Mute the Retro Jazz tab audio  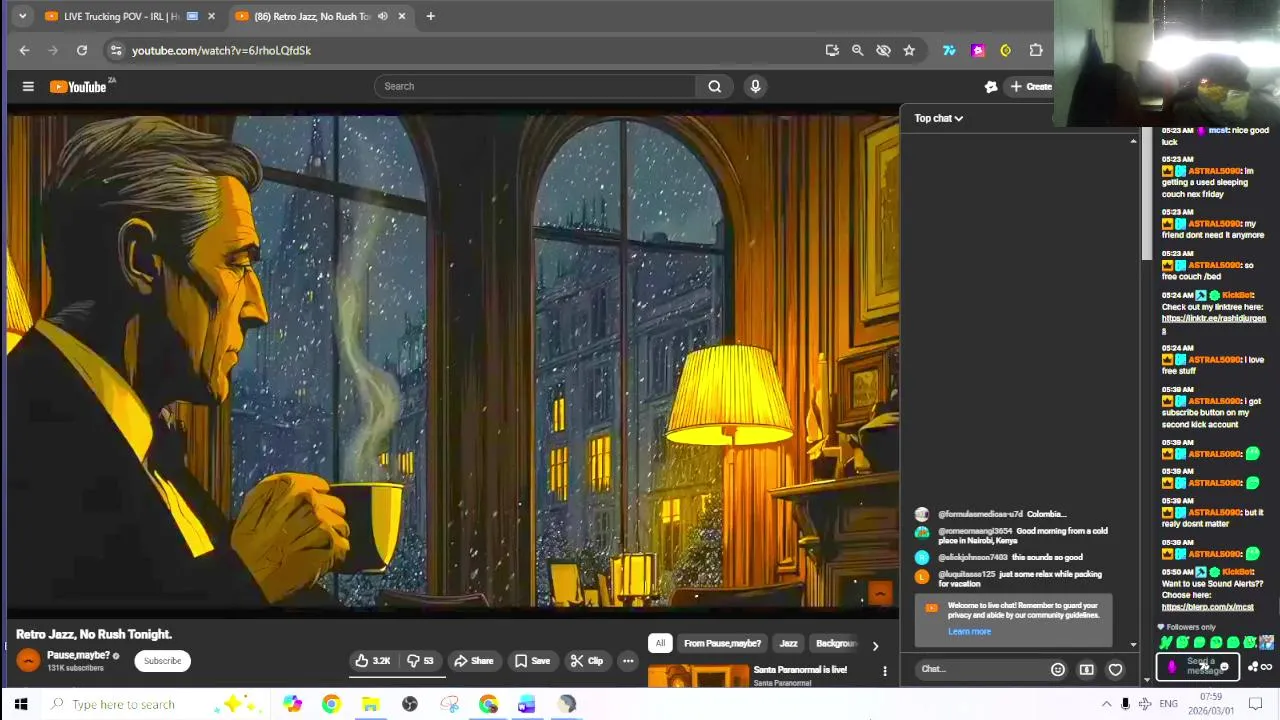(383, 16)
